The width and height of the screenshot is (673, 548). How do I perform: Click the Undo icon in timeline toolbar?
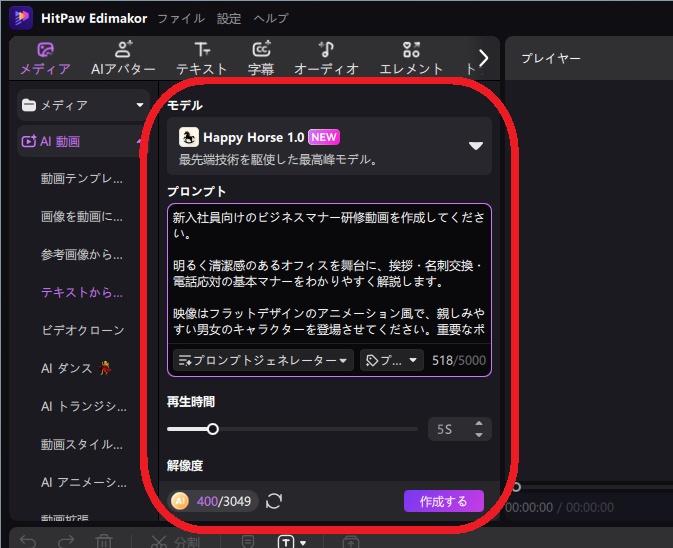coord(28,542)
